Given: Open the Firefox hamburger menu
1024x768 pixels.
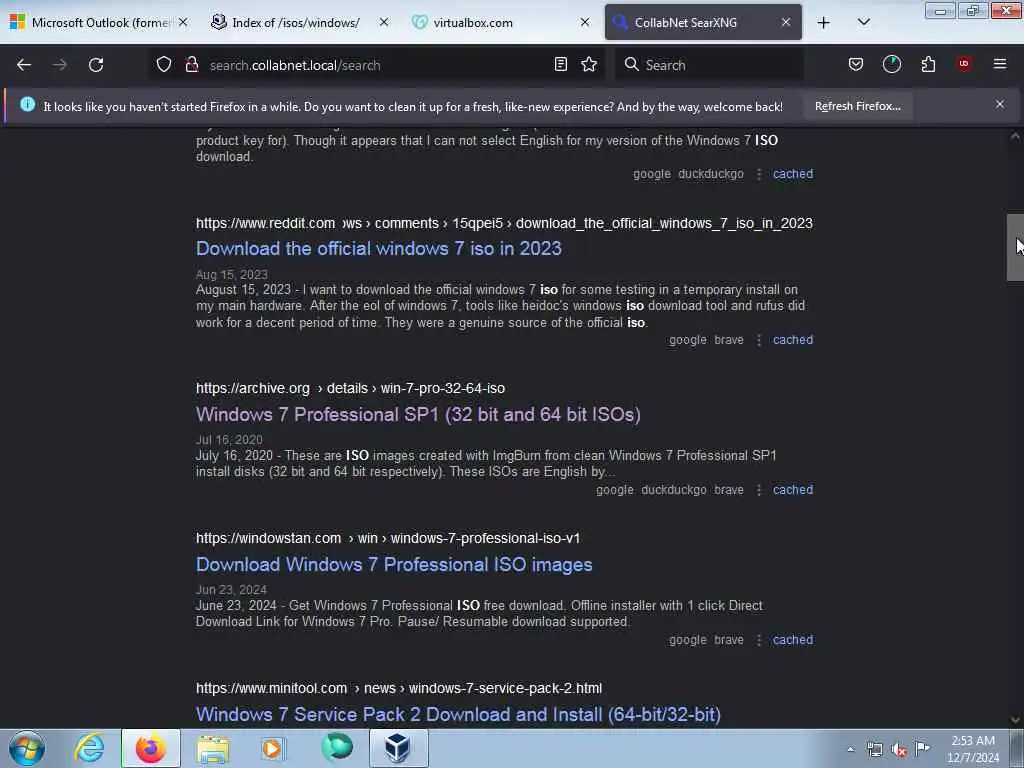Looking at the screenshot, I should click(1000, 65).
